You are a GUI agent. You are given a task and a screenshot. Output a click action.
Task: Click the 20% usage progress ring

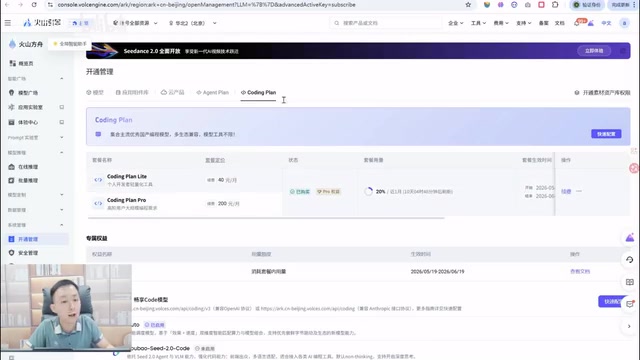click(x=368, y=191)
